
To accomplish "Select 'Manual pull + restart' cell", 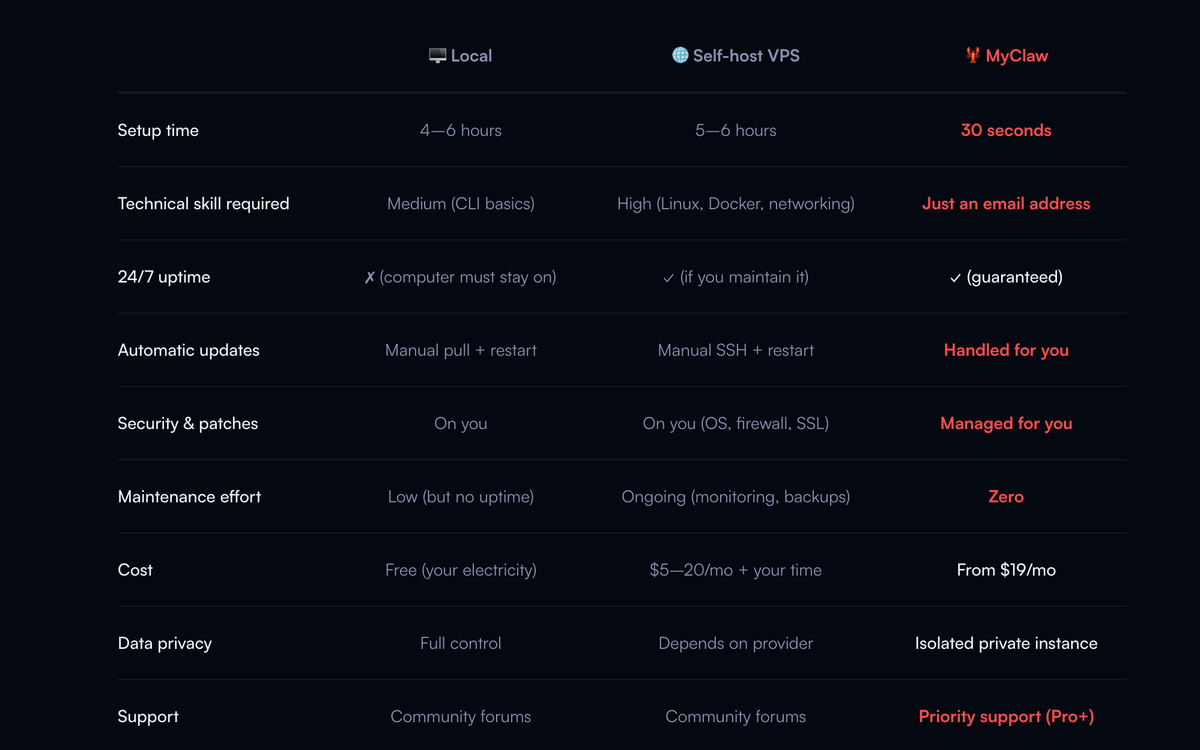I will 461,350.
